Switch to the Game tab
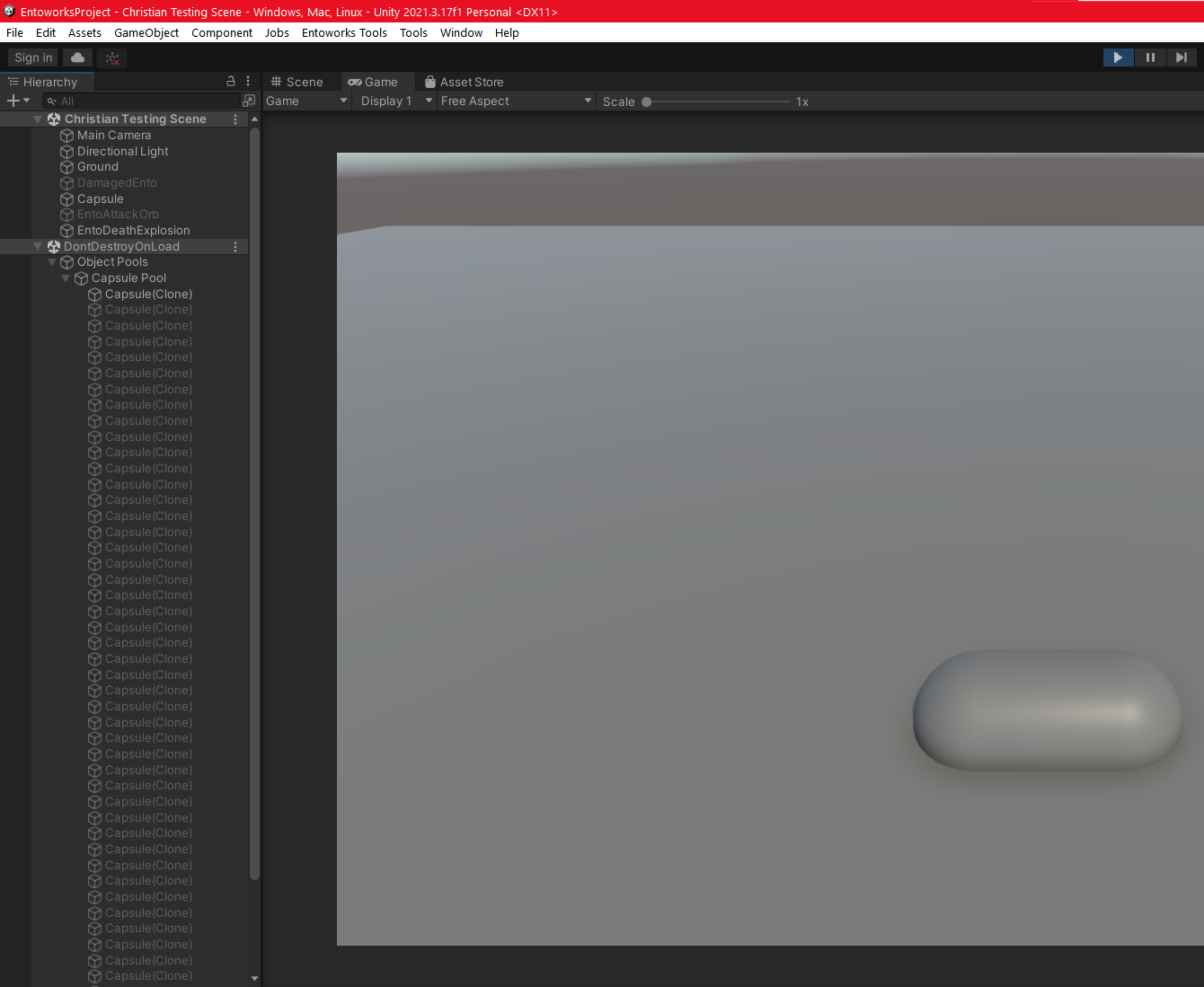The height and width of the screenshot is (987, 1204). 373,82
